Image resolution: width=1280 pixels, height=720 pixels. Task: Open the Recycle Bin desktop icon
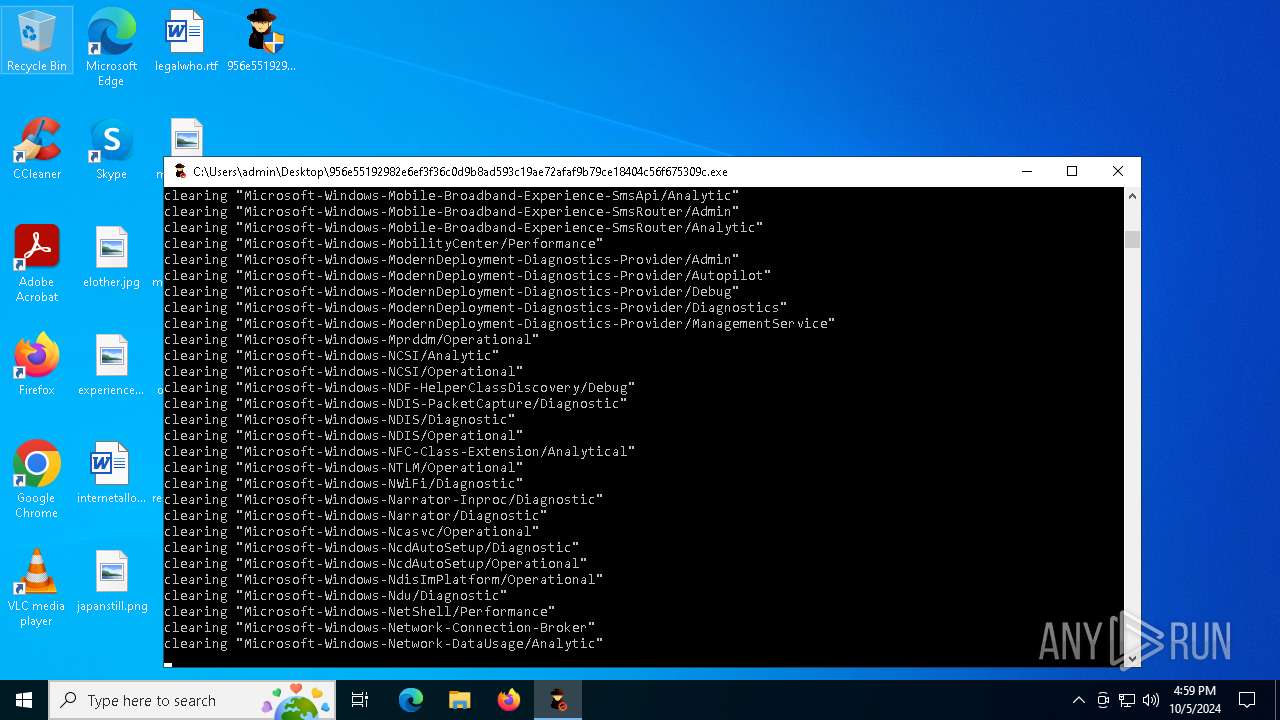click(x=37, y=41)
